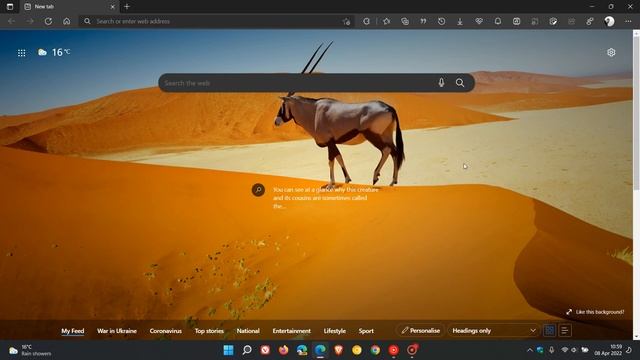Click the browser profile avatar
Image resolution: width=640 pixels, height=360 pixels.
(x=609, y=21)
